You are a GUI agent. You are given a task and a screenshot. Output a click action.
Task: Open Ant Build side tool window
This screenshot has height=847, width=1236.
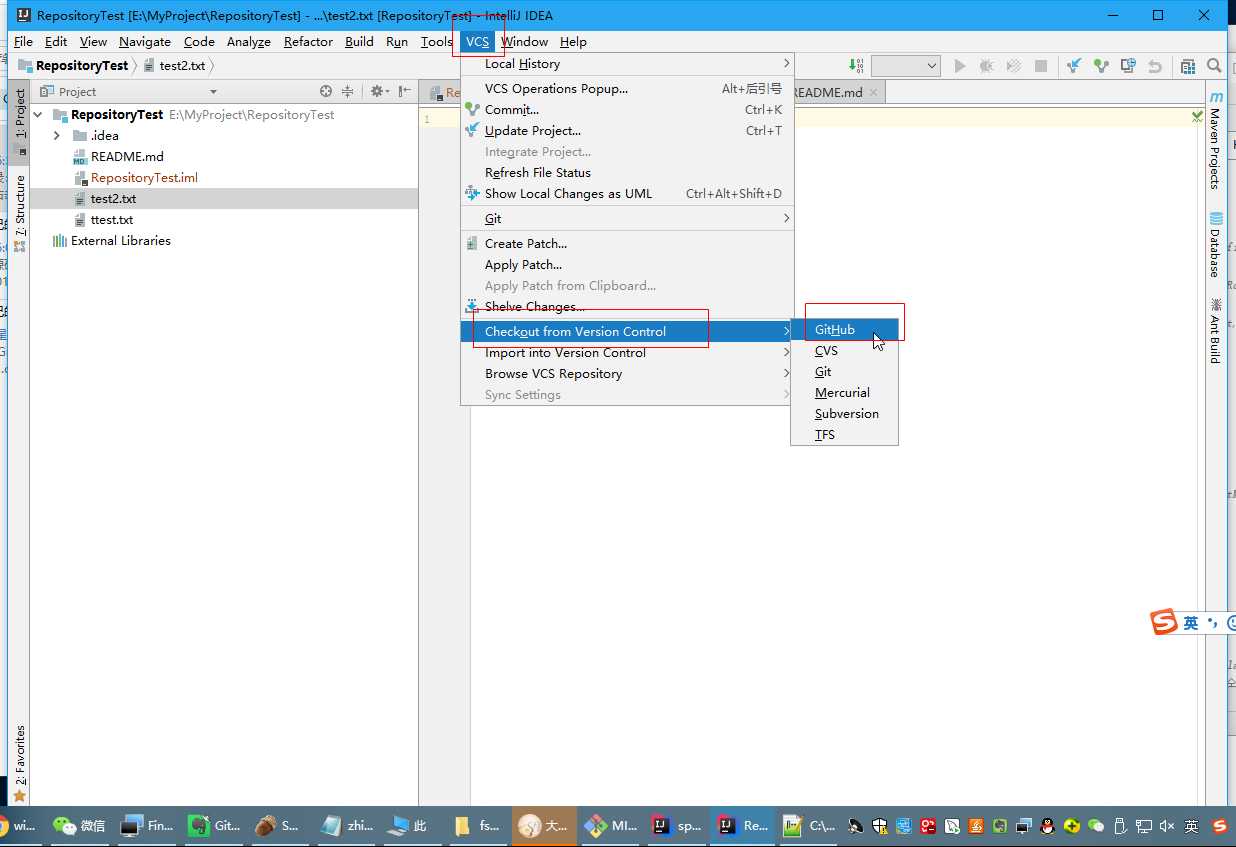tap(1216, 331)
